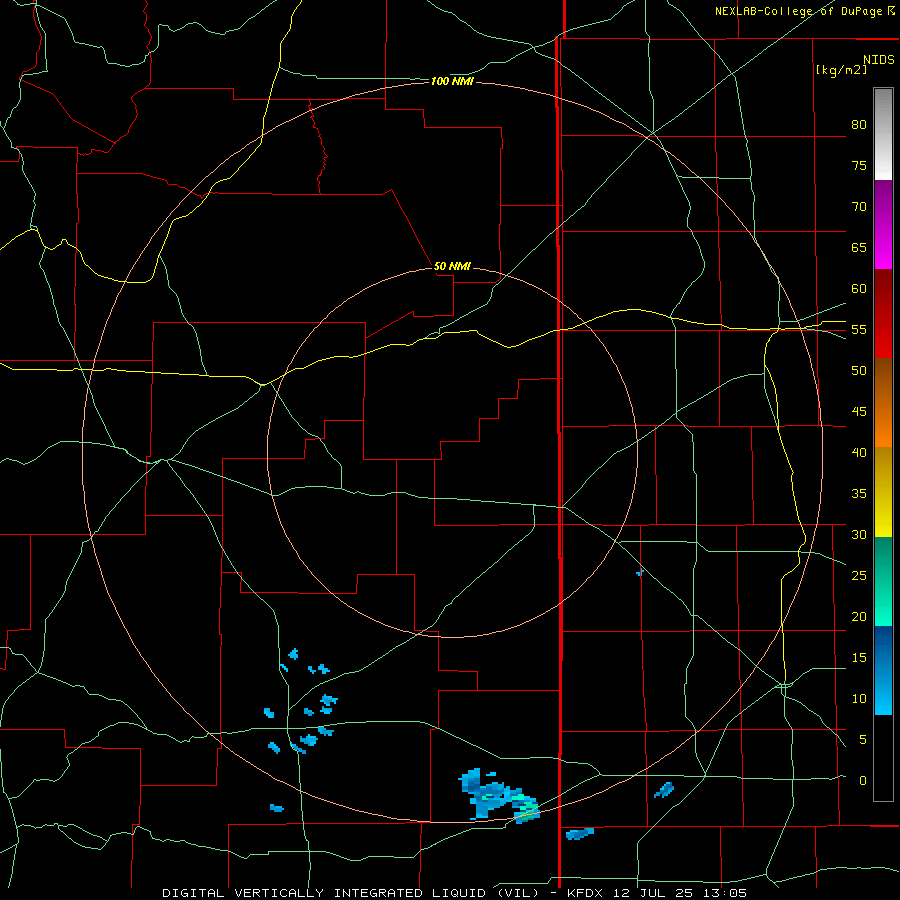Image resolution: width=900 pixels, height=900 pixels.
Task: Click the 80 value on the color scale
Action: (859, 125)
